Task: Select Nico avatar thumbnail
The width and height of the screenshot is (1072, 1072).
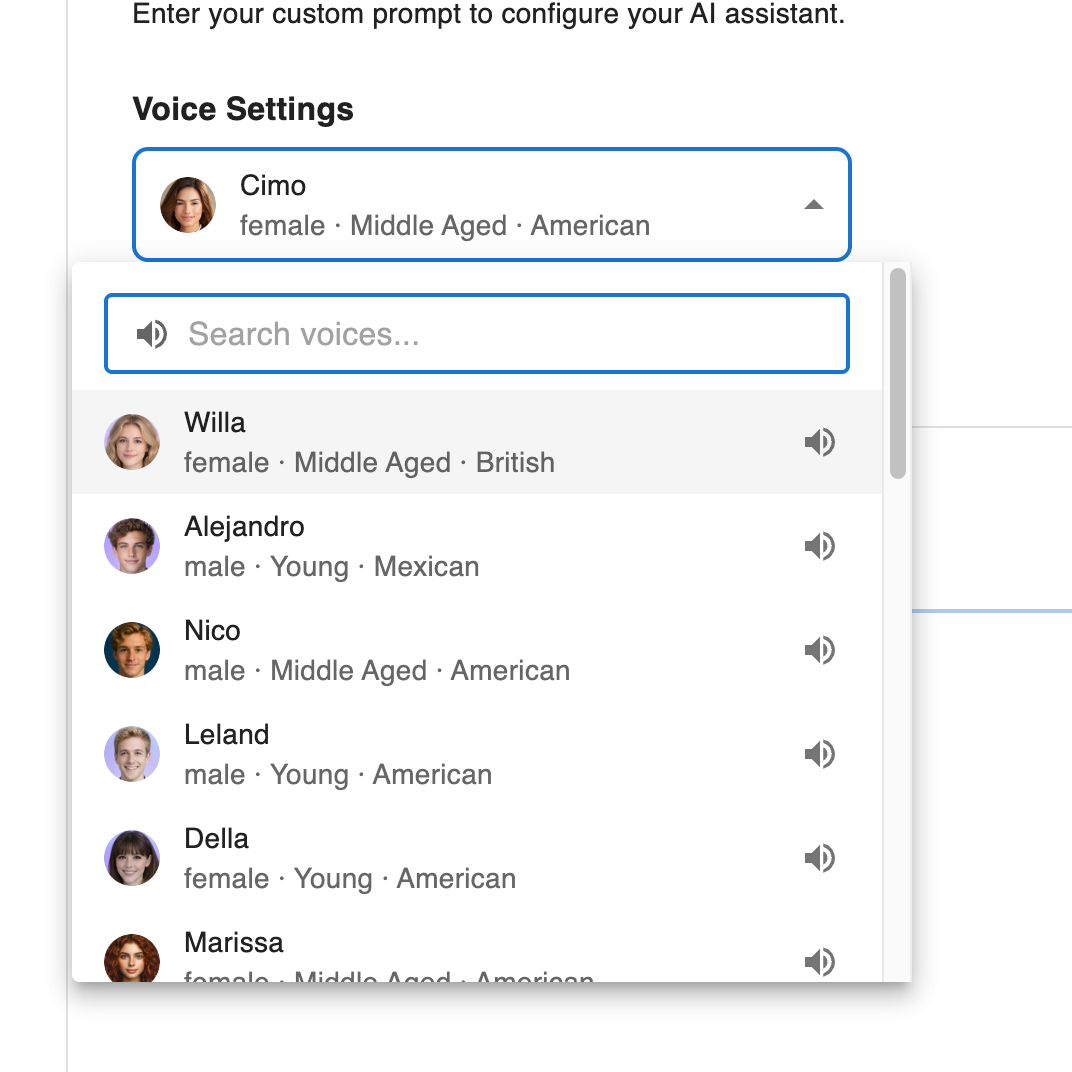Action: 132,649
